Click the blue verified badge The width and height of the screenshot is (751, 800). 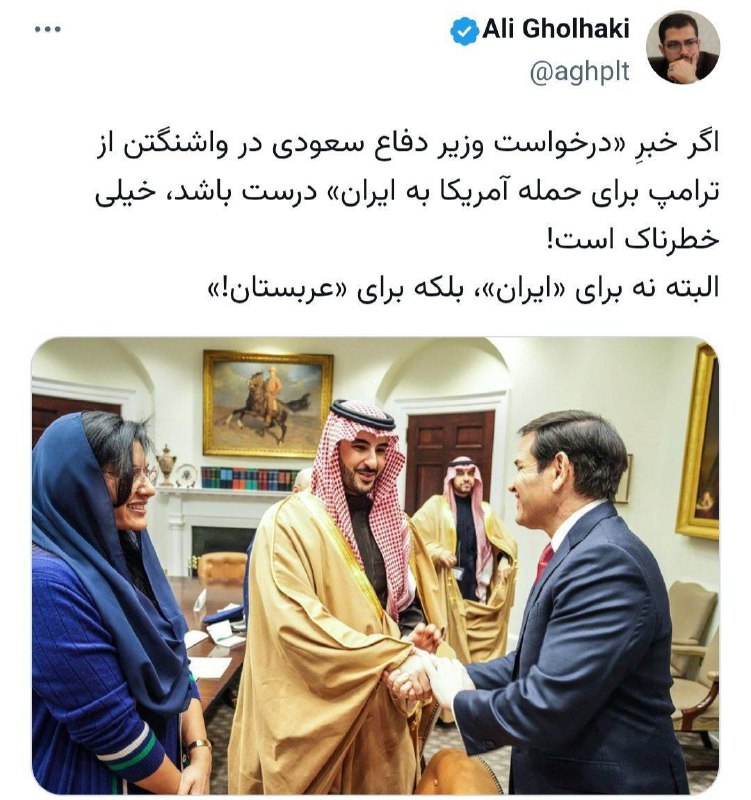pos(464,31)
